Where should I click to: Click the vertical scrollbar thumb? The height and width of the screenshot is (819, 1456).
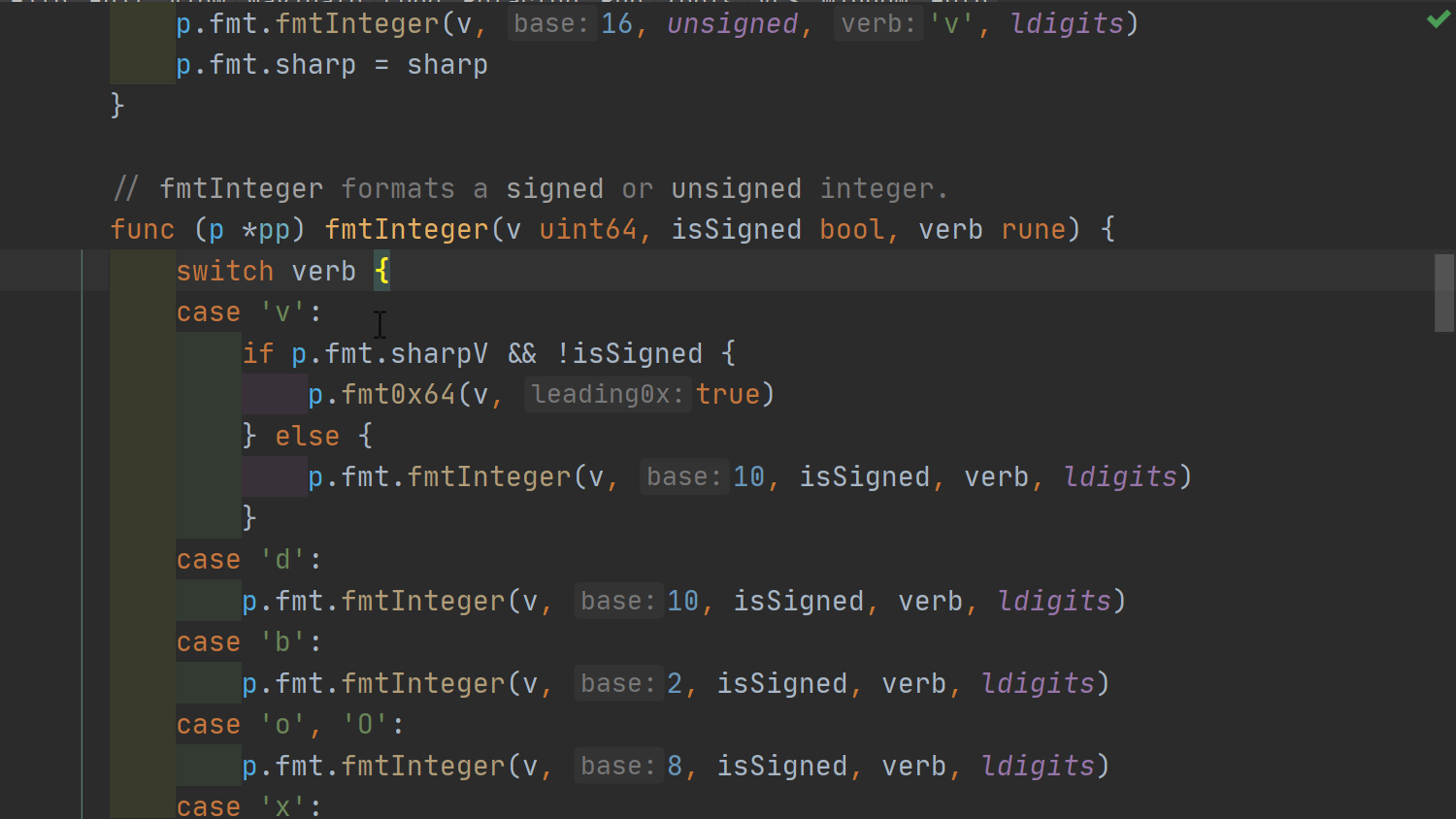(1444, 292)
